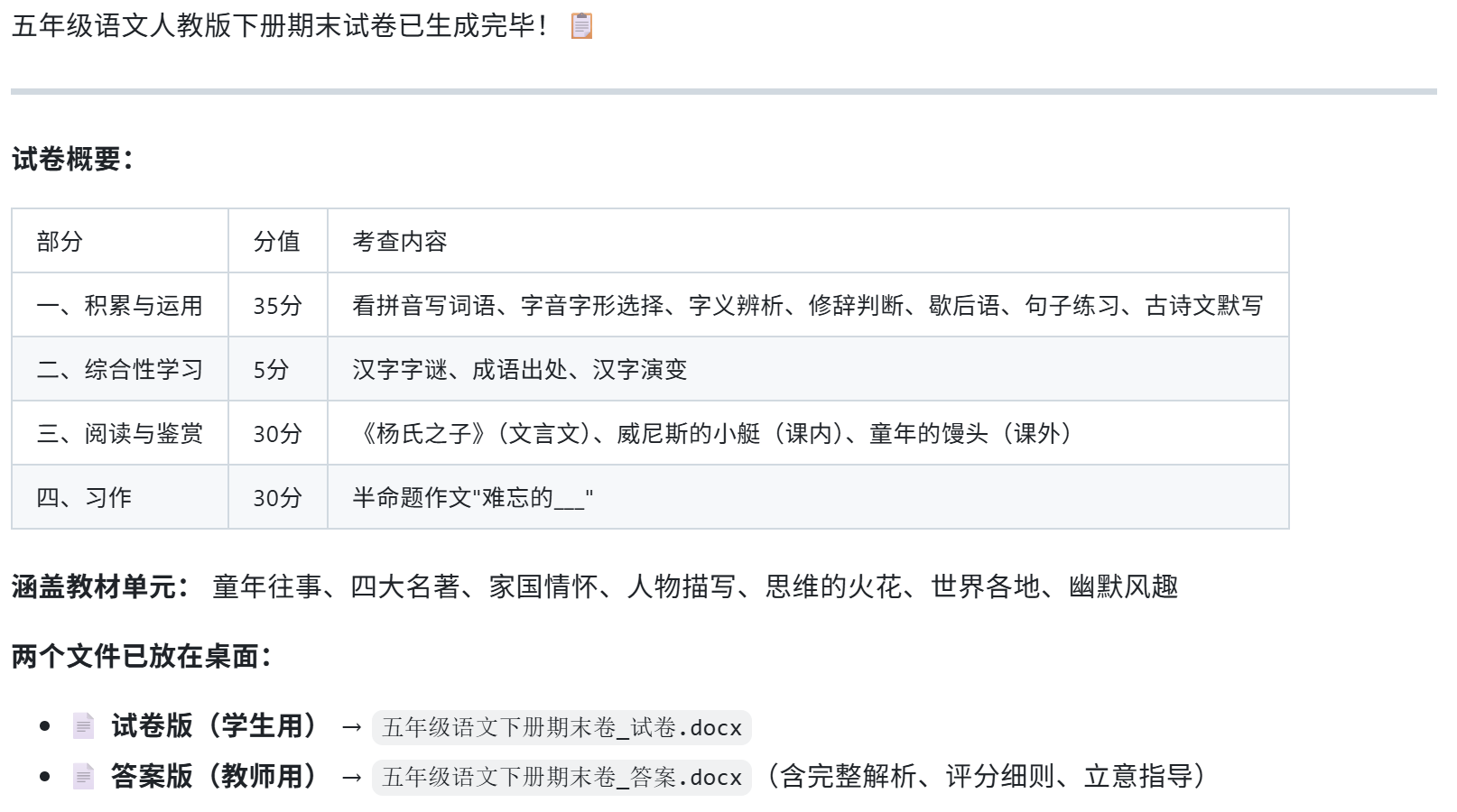The height and width of the screenshot is (812, 1457).
Task: Click the heading 试卷概要：
Action: [x=73, y=160]
